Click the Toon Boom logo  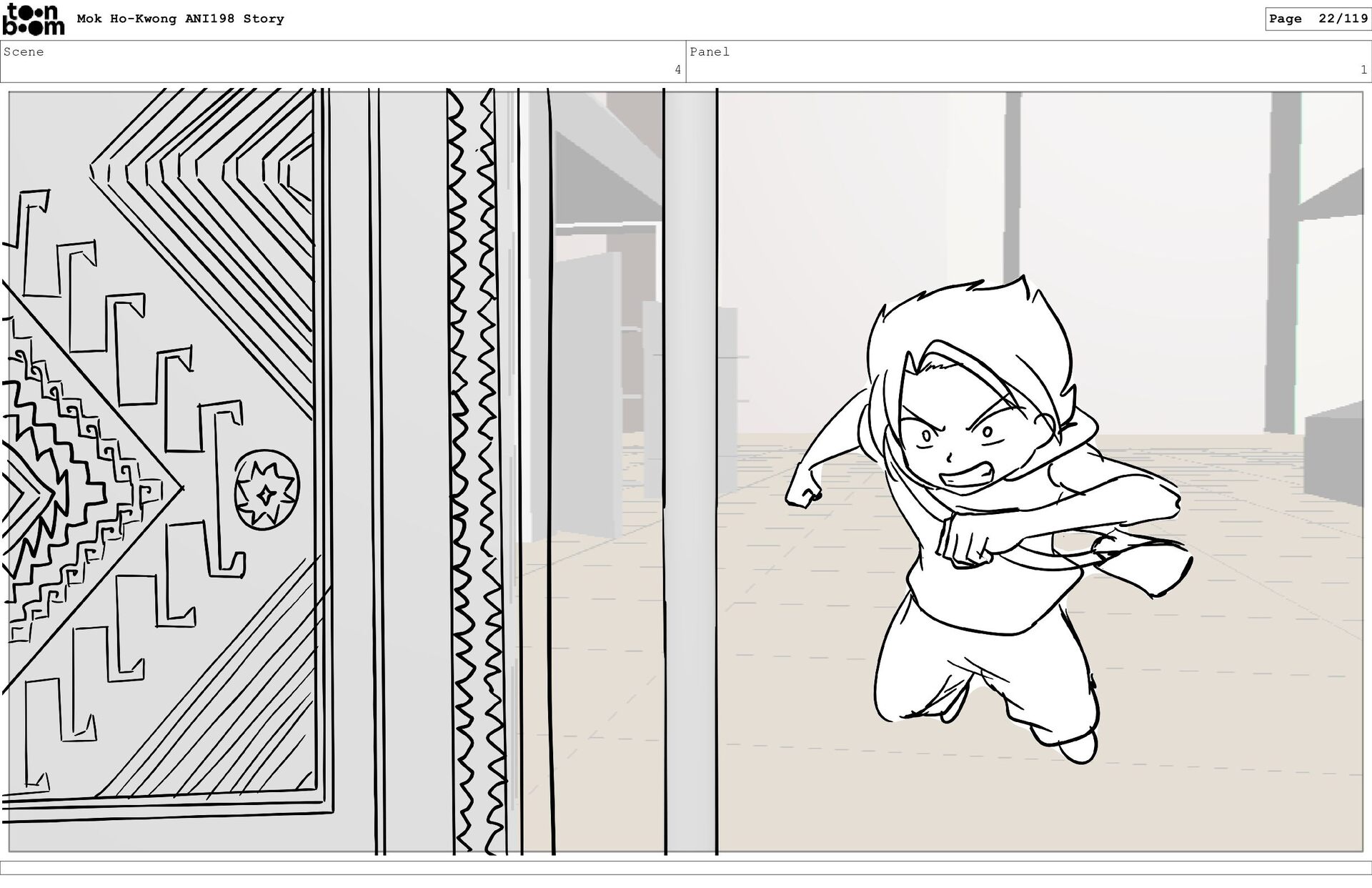click(33, 19)
